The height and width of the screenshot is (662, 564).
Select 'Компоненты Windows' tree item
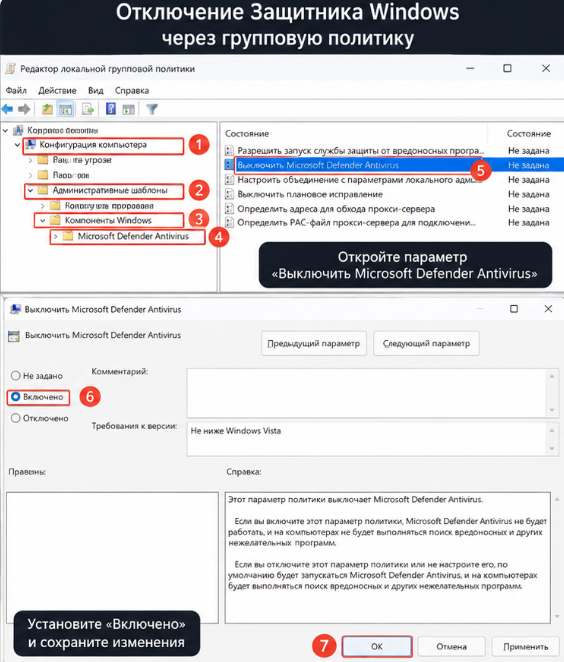click(108, 220)
